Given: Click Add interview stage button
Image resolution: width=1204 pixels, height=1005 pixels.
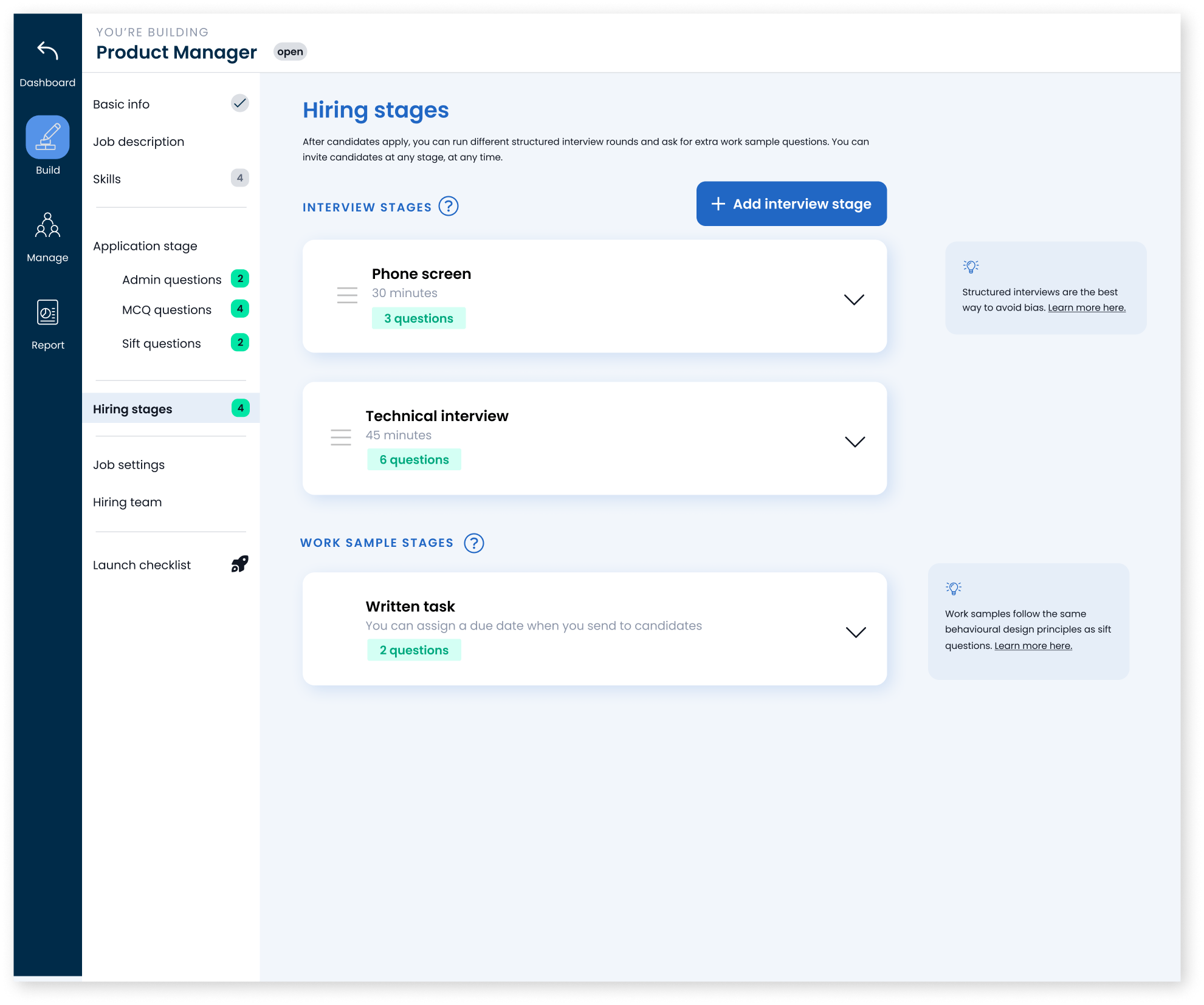Looking at the screenshot, I should pos(791,204).
